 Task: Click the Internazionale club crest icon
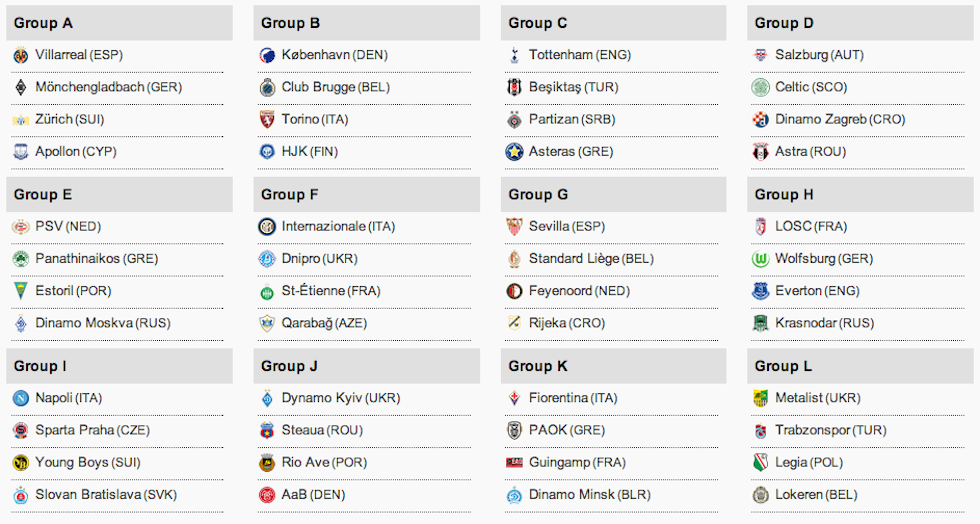(267, 227)
